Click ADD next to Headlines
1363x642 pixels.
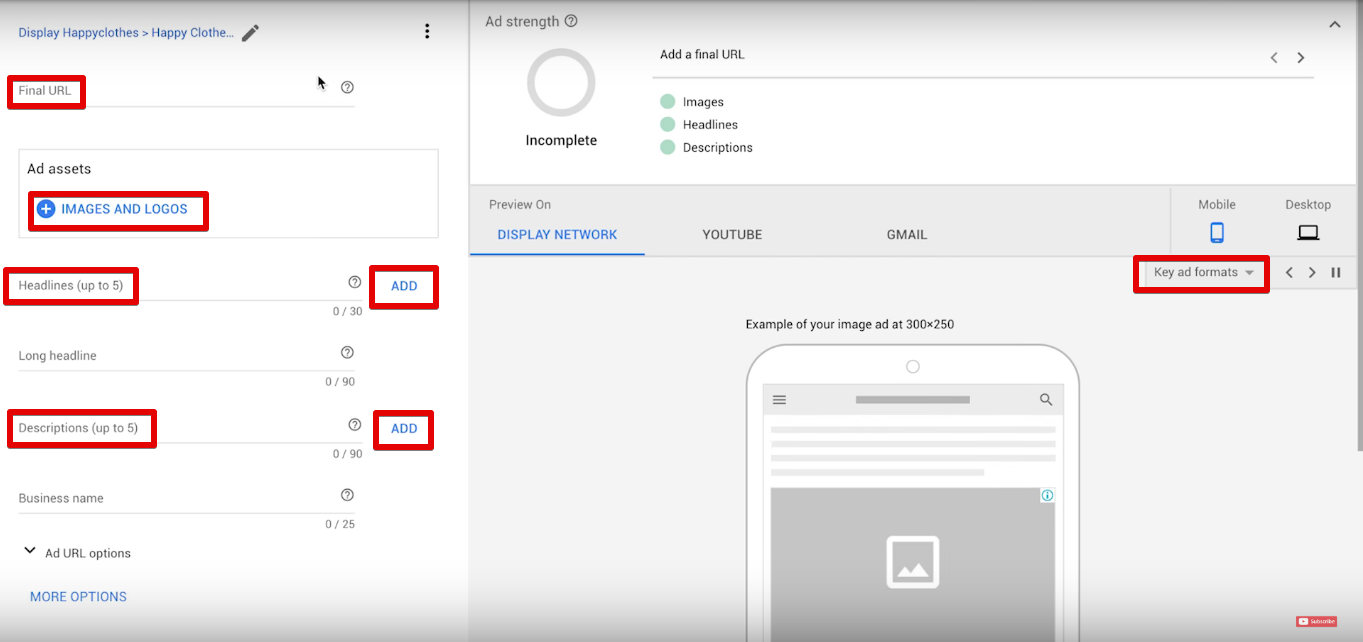(x=404, y=286)
